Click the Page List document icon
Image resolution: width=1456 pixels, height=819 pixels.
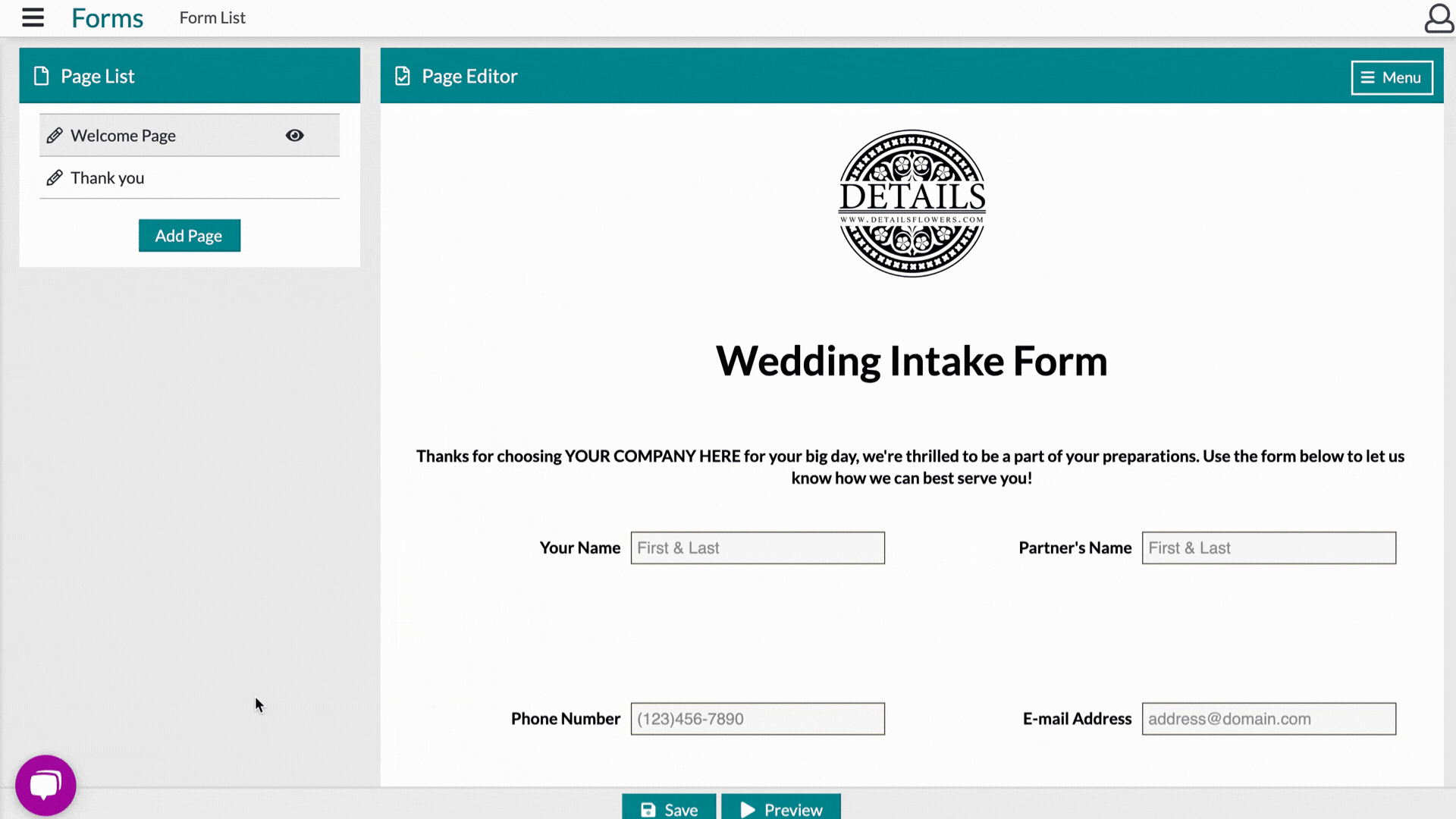tap(42, 76)
